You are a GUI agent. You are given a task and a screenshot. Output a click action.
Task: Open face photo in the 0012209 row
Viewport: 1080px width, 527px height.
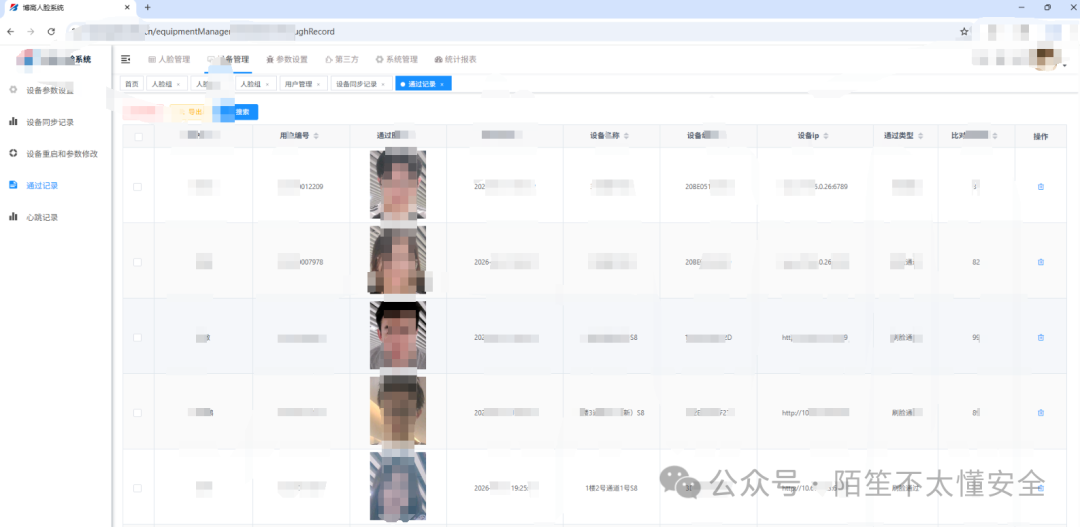pos(397,185)
